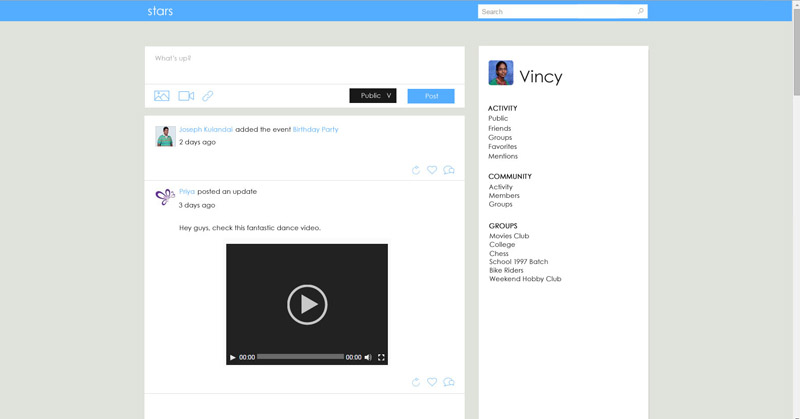Focus the What's up? text box
The height and width of the screenshot is (419, 800).
305,65
